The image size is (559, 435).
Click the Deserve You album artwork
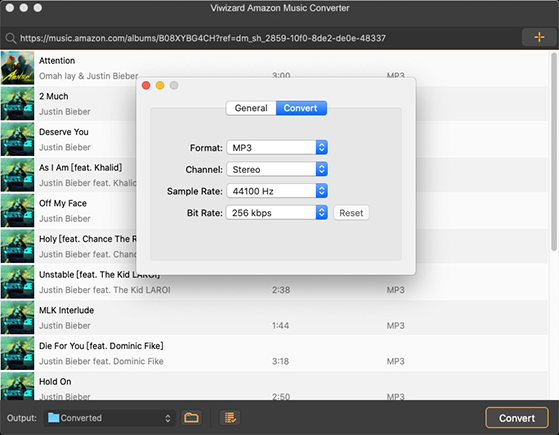pos(17,139)
